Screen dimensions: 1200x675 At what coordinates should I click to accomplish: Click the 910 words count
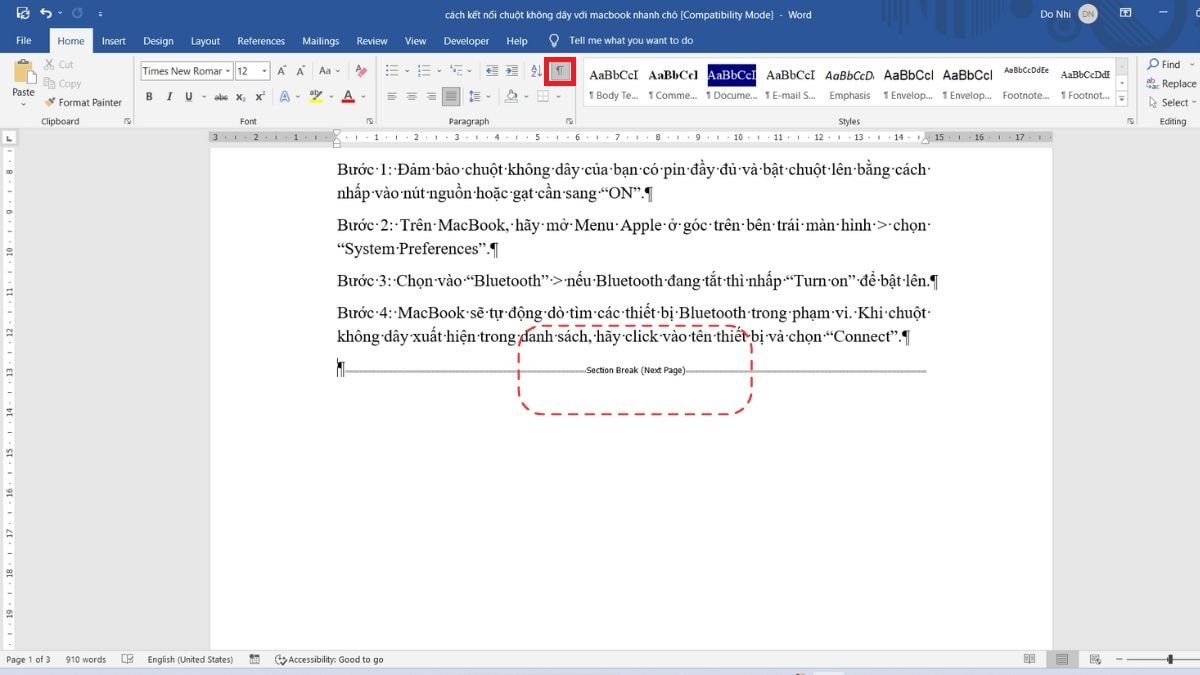coord(86,660)
